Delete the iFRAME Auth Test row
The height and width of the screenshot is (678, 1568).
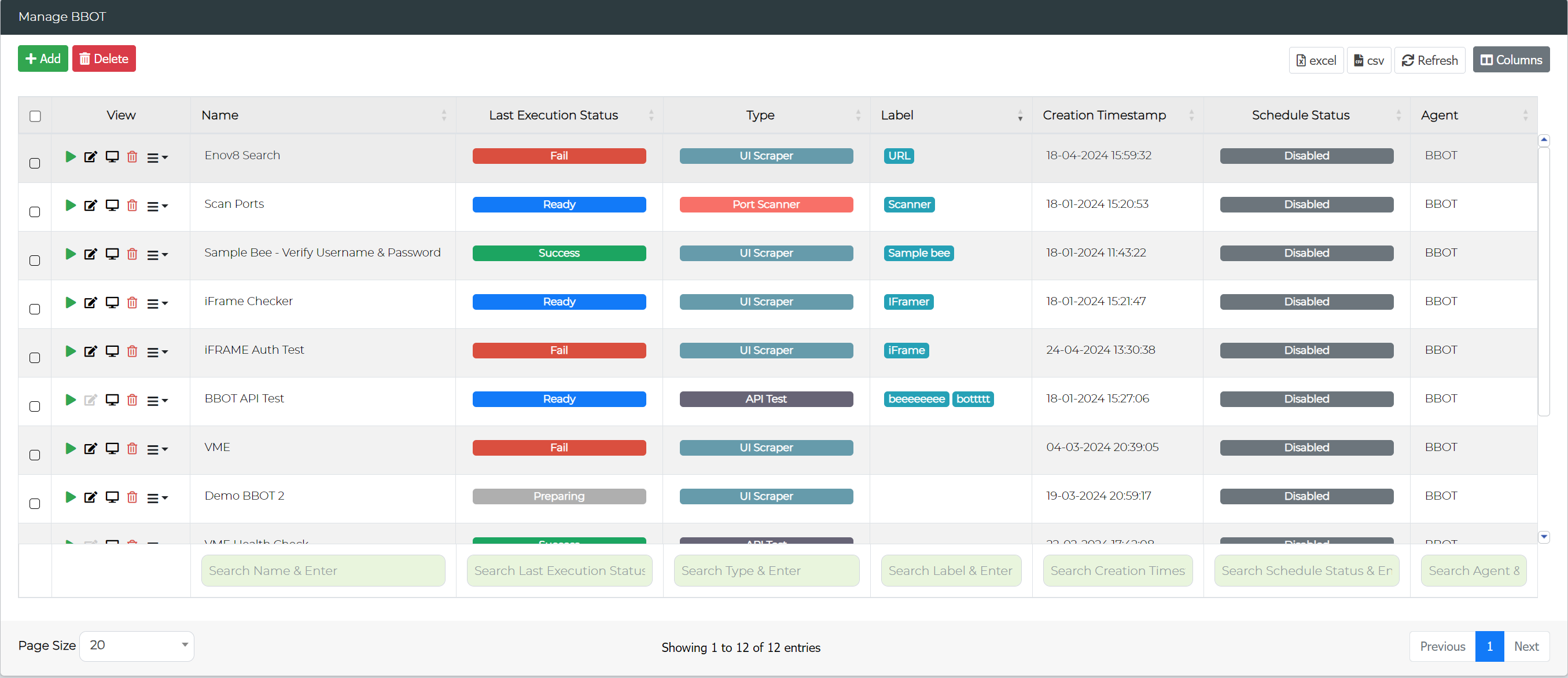[x=132, y=351]
